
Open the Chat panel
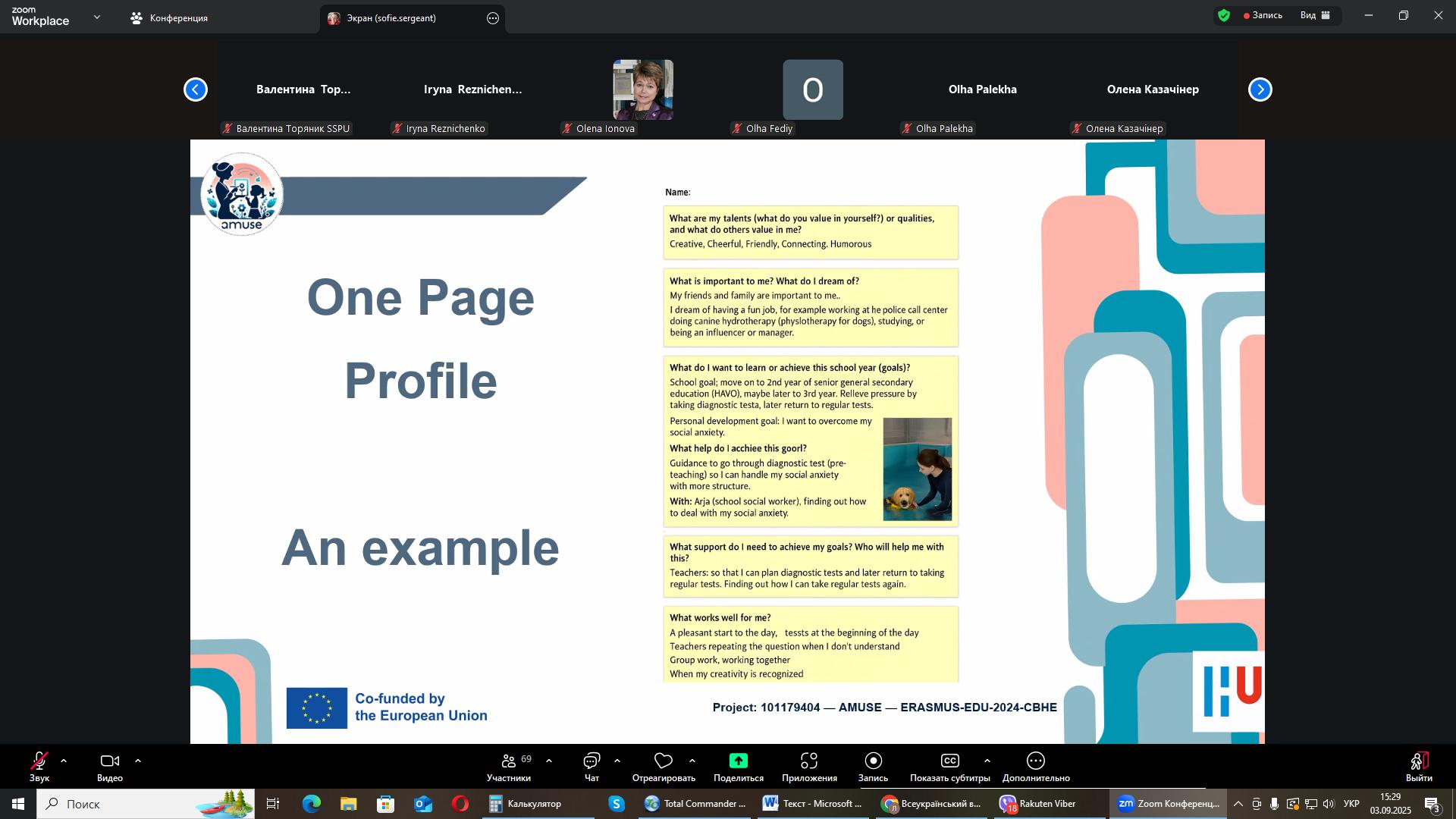click(591, 761)
